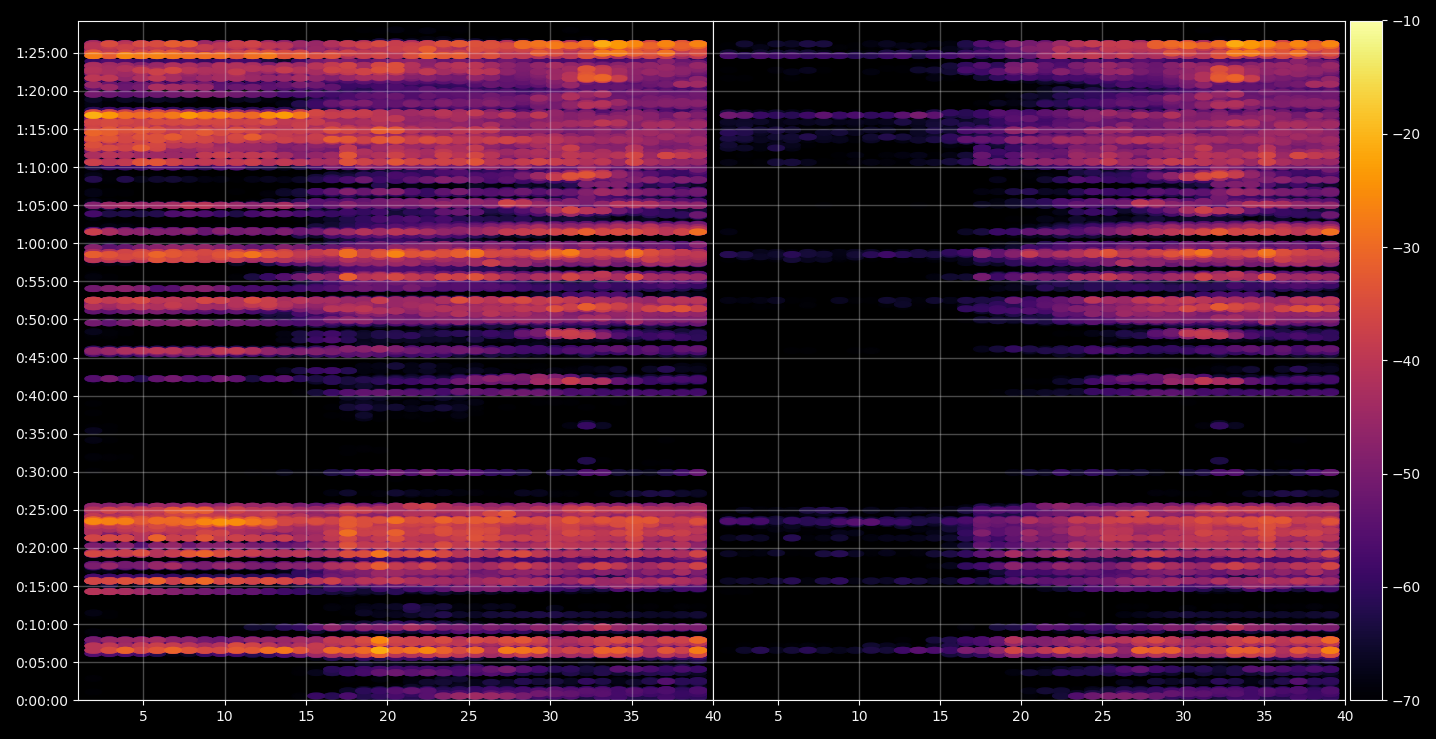Click the 1:25:00 time axis label
Image resolution: width=1436 pixels, height=739 pixels.
(42, 53)
